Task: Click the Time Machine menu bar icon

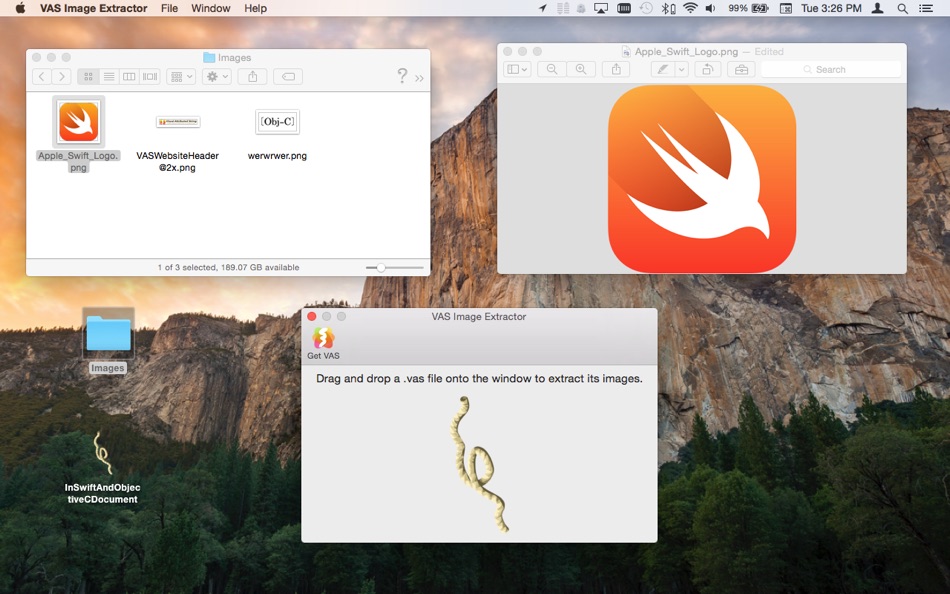Action: 646,8
